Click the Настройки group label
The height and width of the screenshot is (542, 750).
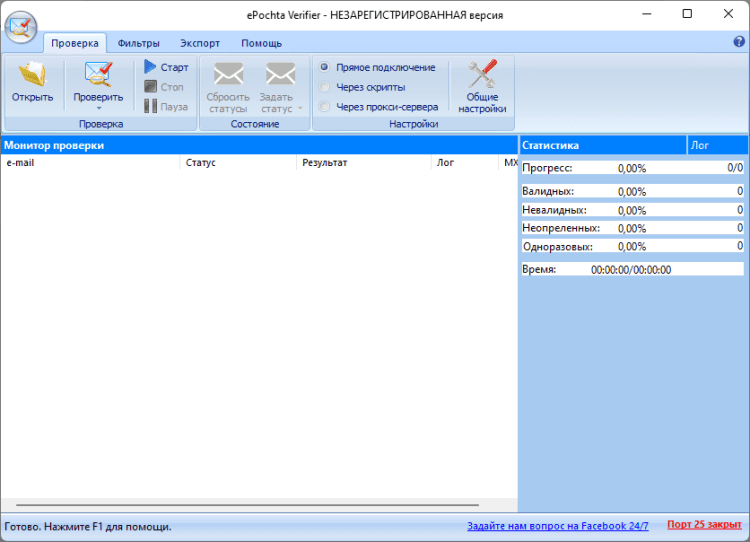(x=413, y=124)
